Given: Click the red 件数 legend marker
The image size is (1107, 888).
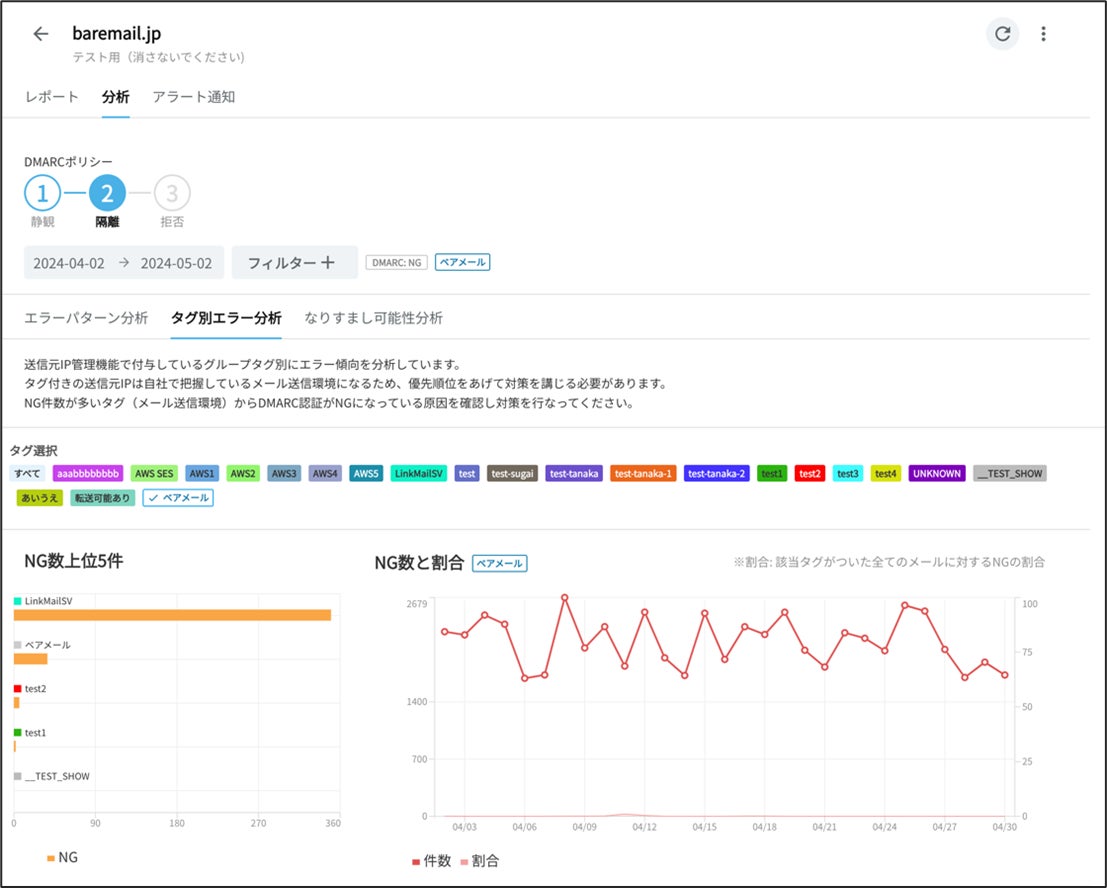Looking at the screenshot, I should (417, 861).
